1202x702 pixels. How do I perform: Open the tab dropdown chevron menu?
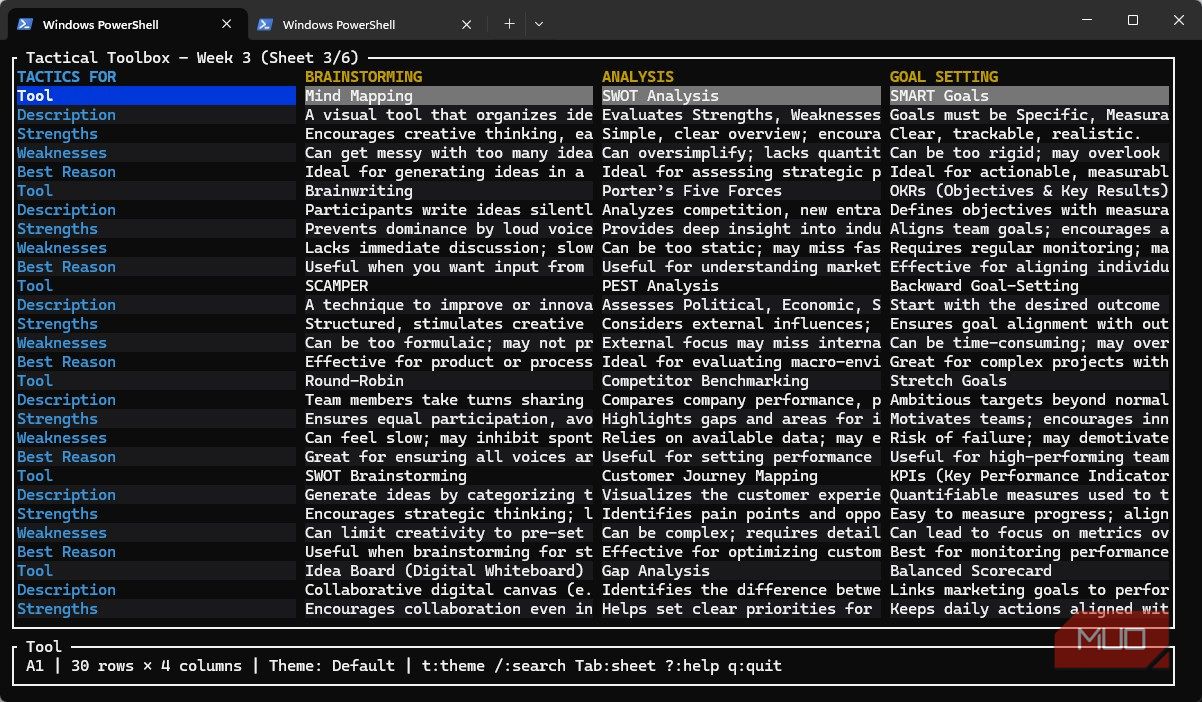click(x=538, y=24)
